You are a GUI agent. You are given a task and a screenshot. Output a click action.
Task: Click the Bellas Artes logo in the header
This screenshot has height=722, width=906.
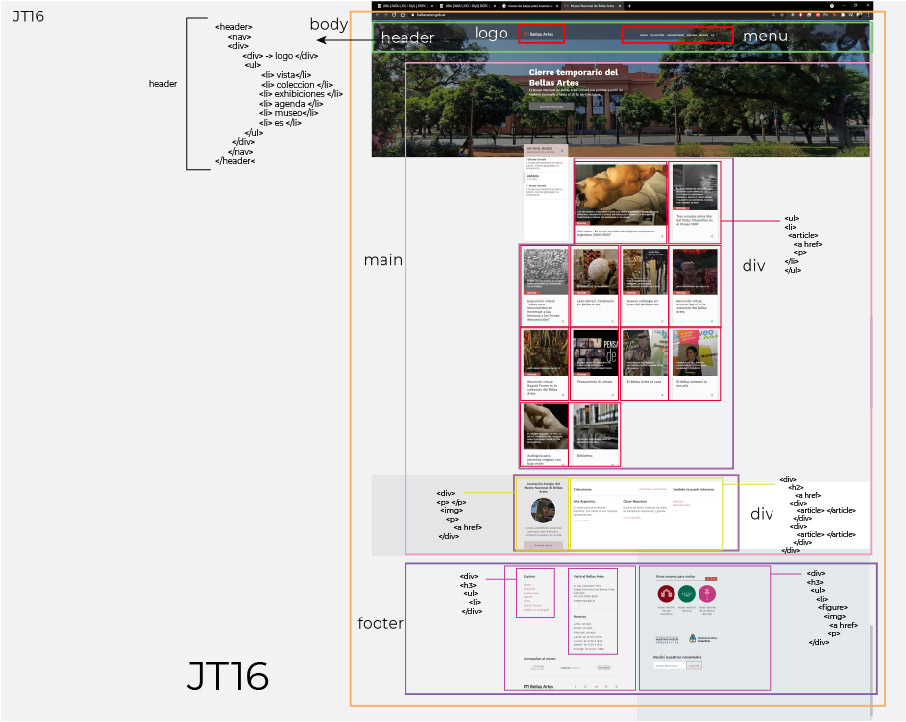tap(541, 34)
